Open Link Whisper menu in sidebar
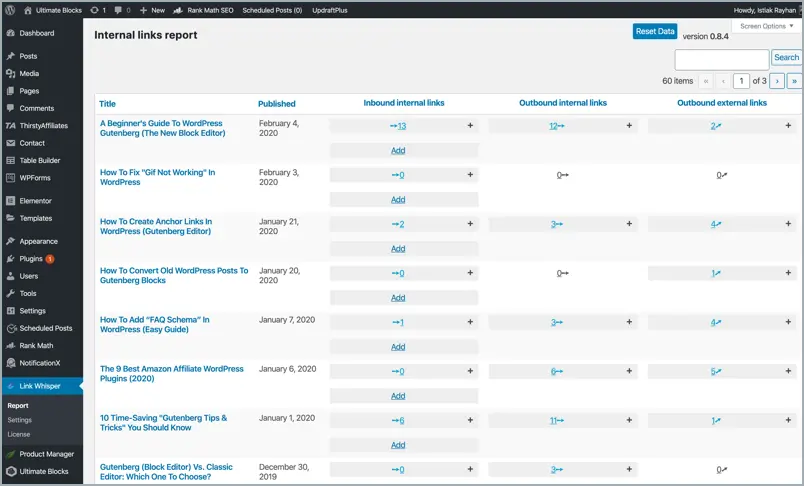The width and height of the screenshot is (804, 486). [42, 386]
